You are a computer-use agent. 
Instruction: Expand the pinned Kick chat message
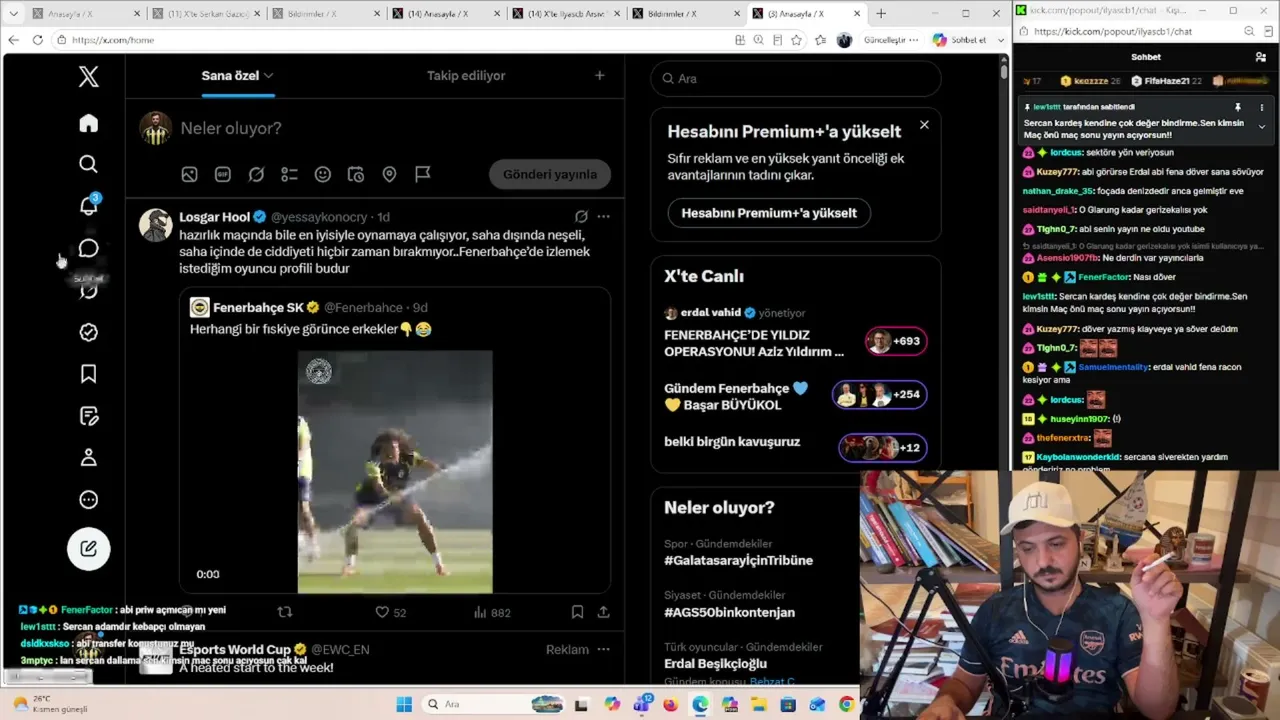coord(1261,127)
